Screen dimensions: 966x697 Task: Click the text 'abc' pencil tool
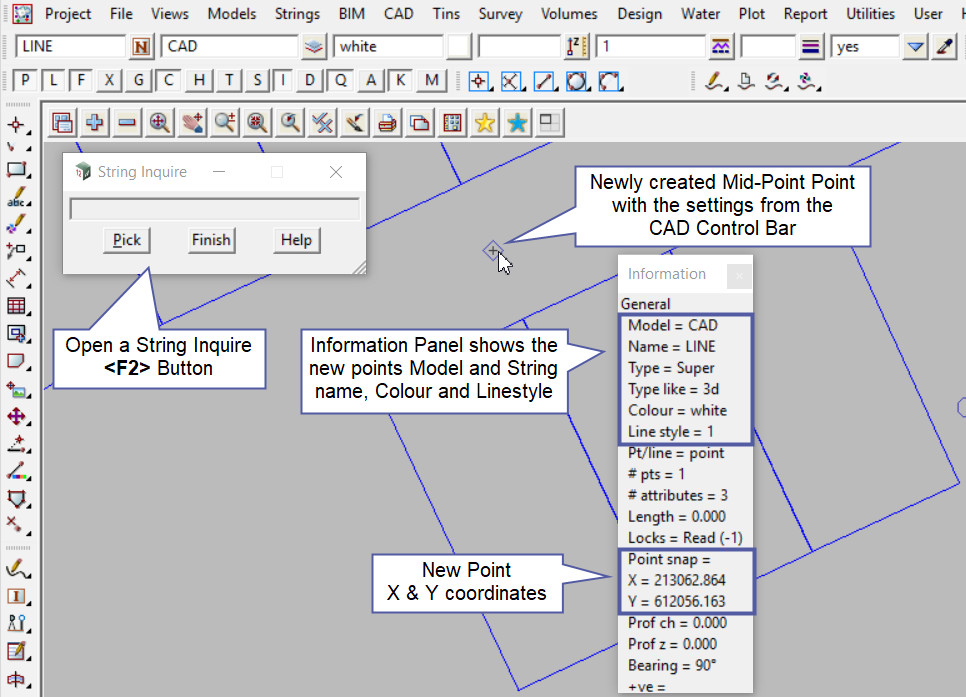pos(16,197)
